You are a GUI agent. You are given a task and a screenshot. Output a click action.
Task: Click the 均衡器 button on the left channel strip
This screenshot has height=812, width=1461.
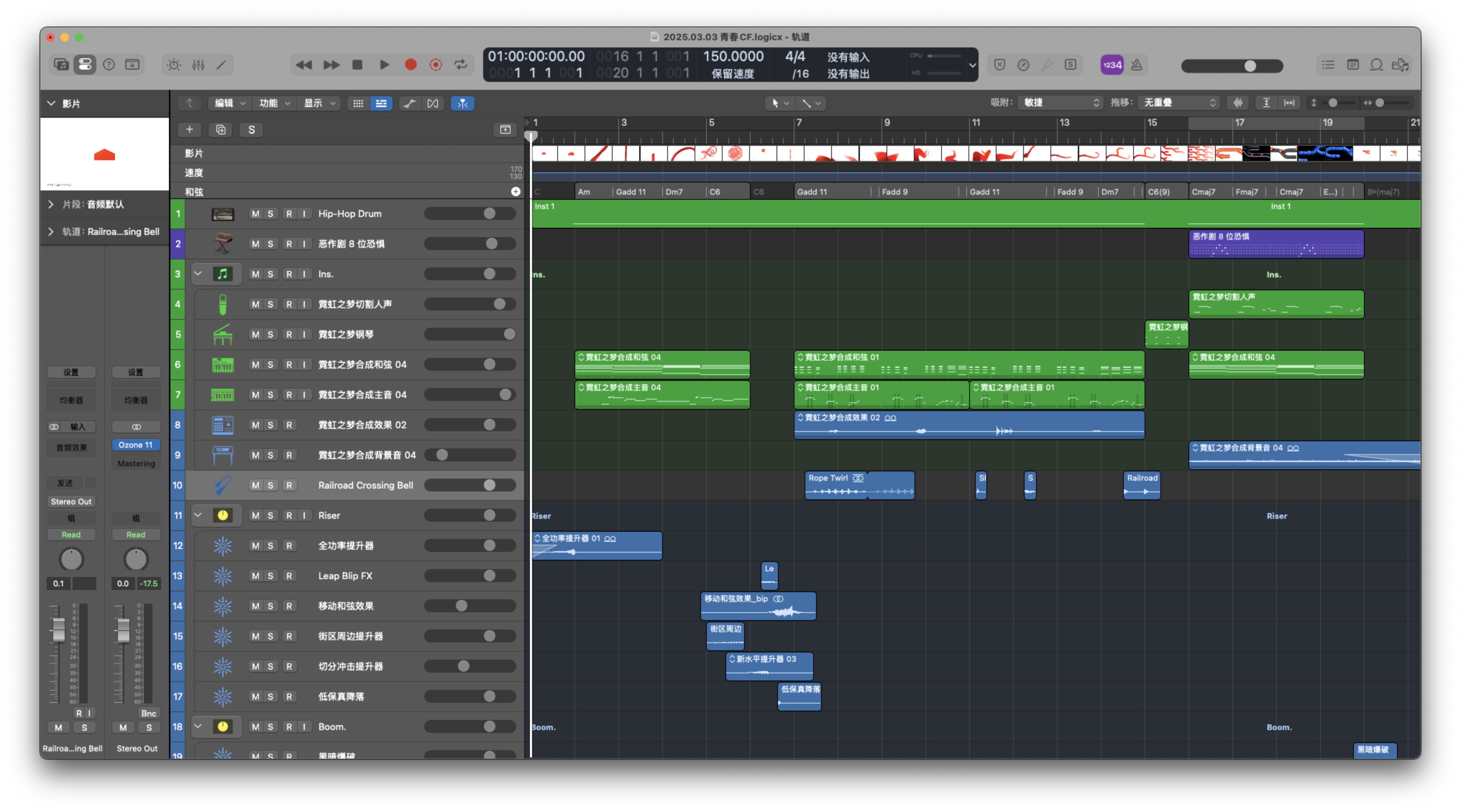[x=72, y=400]
